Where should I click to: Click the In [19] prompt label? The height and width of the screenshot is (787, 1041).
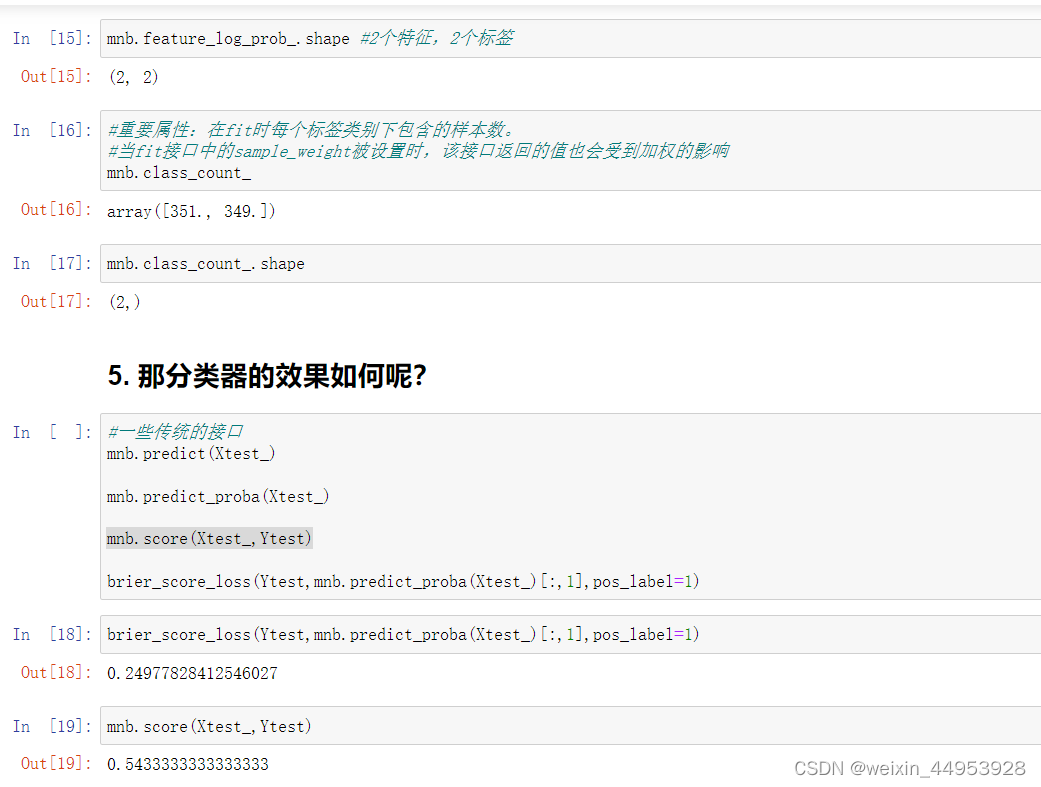[x=52, y=726]
